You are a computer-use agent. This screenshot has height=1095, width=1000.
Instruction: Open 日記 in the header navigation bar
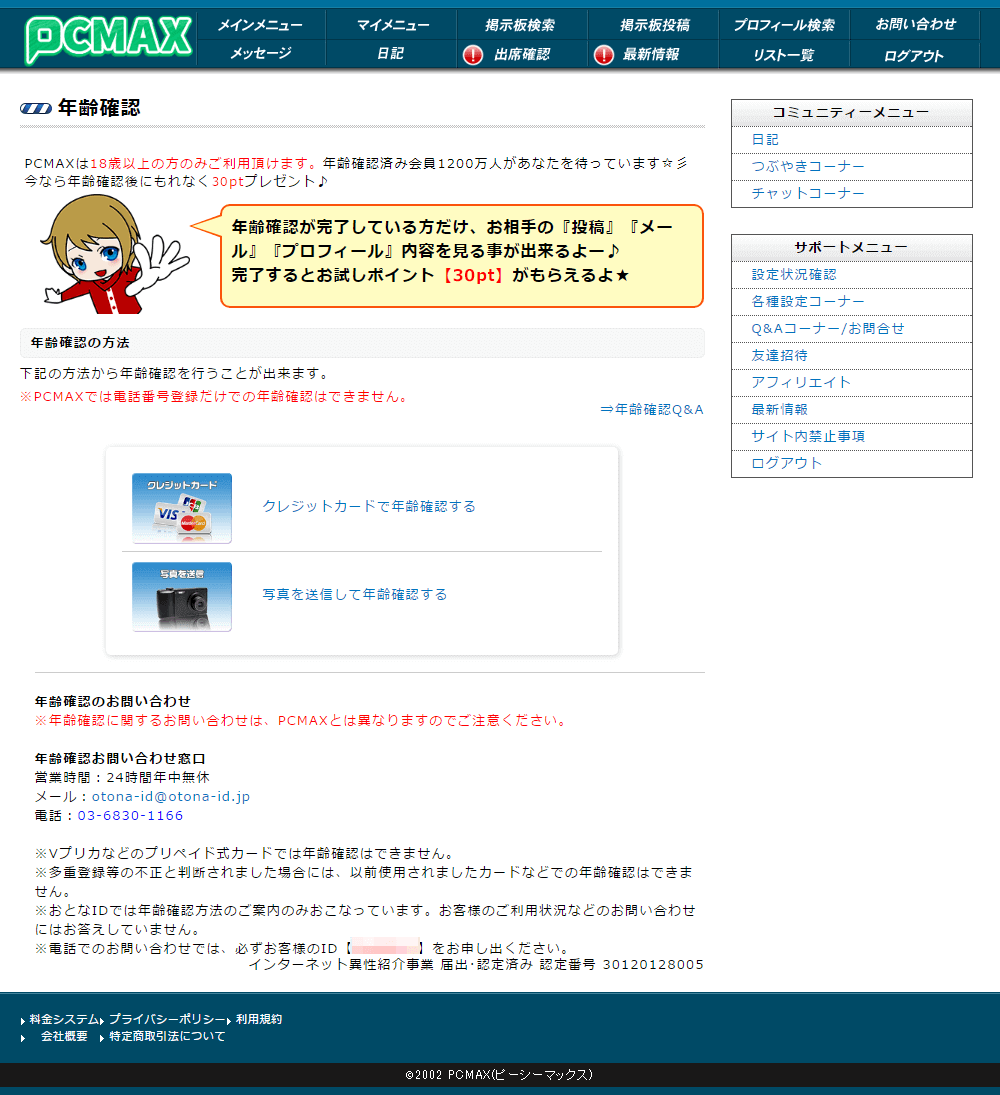[x=390, y=53]
